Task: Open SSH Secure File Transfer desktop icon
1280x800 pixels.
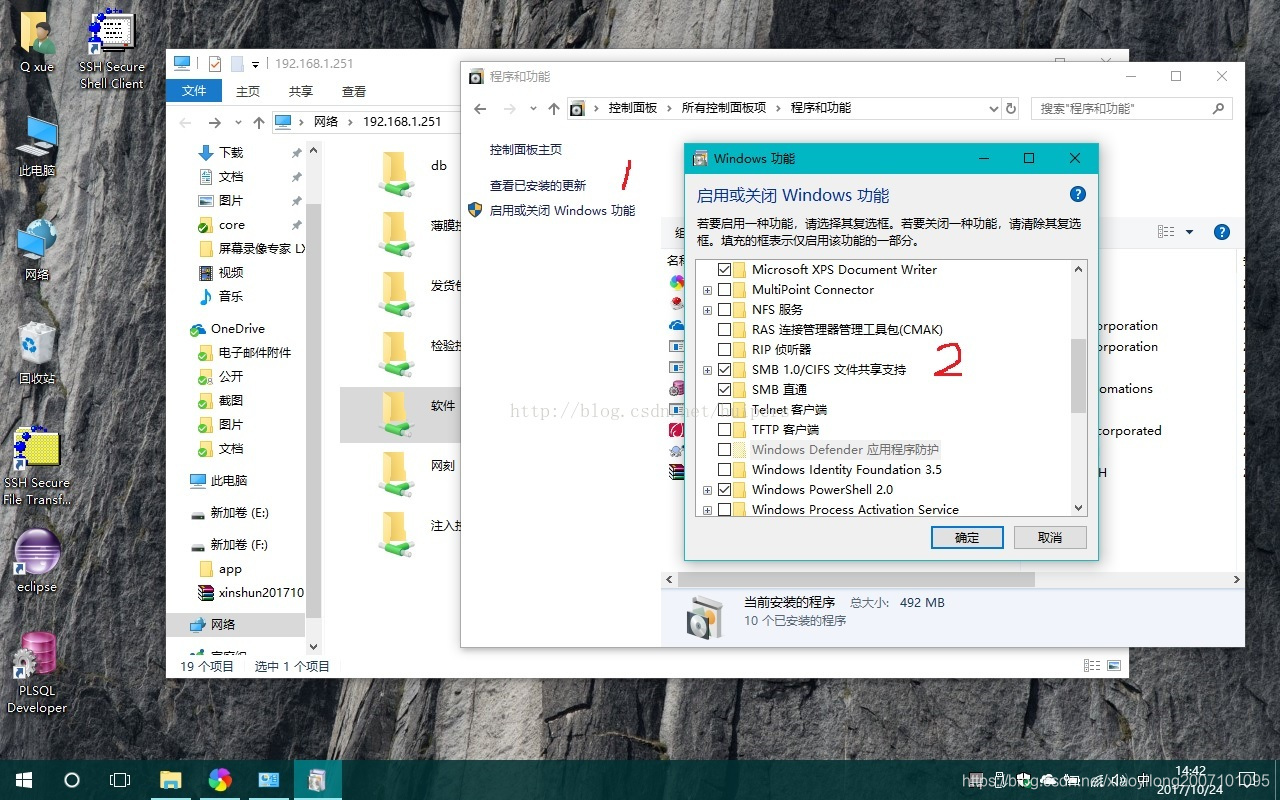Action: click(x=37, y=466)
